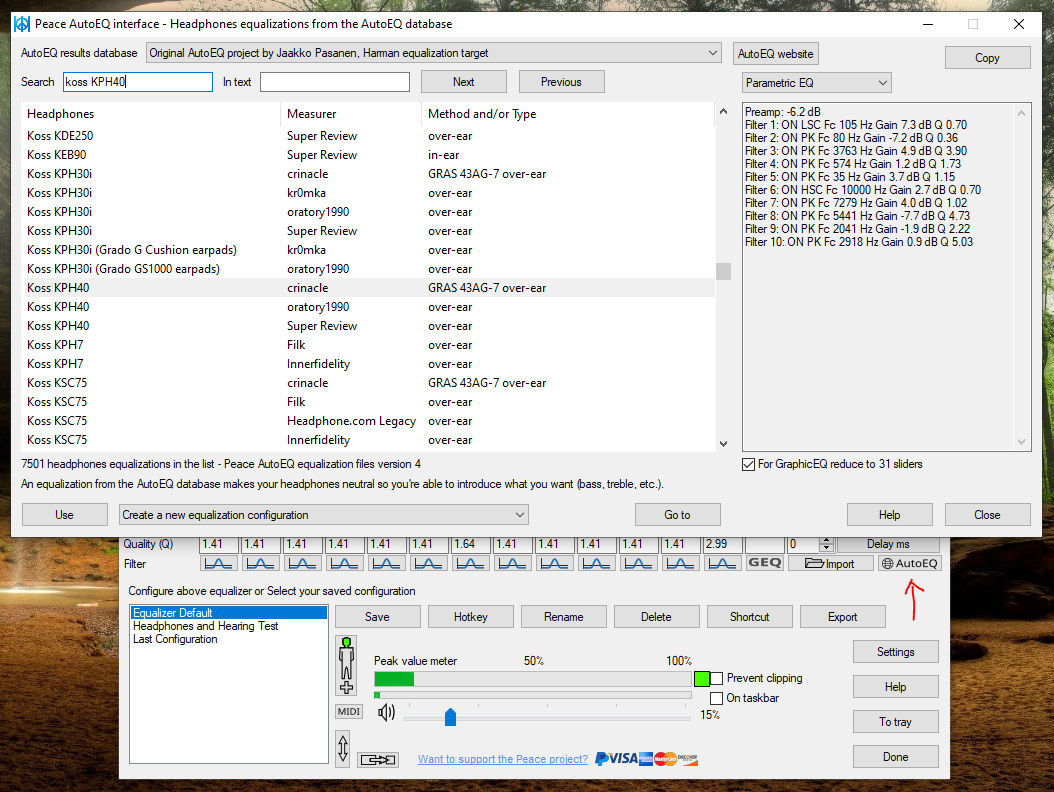This screenshot has height=792, width=1054.
Task: Open AutoEQ via the globe button
Action: pyautogui.click(x=909, y=563)
